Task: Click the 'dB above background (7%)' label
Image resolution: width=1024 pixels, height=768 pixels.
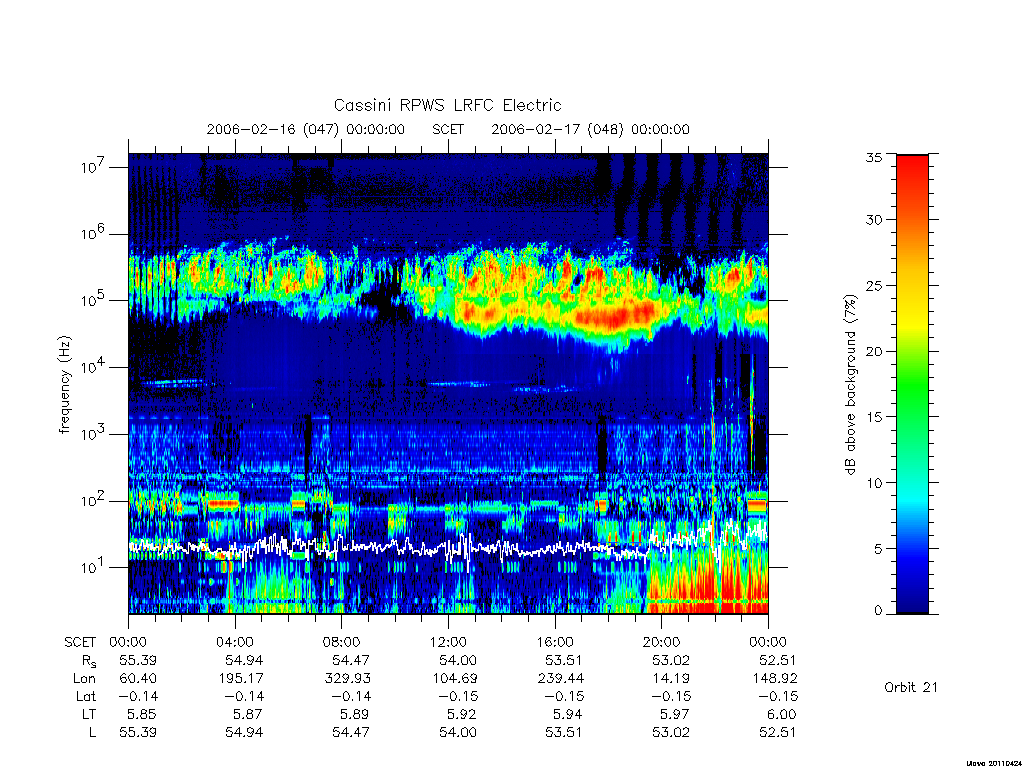Action: click(850, 385)
